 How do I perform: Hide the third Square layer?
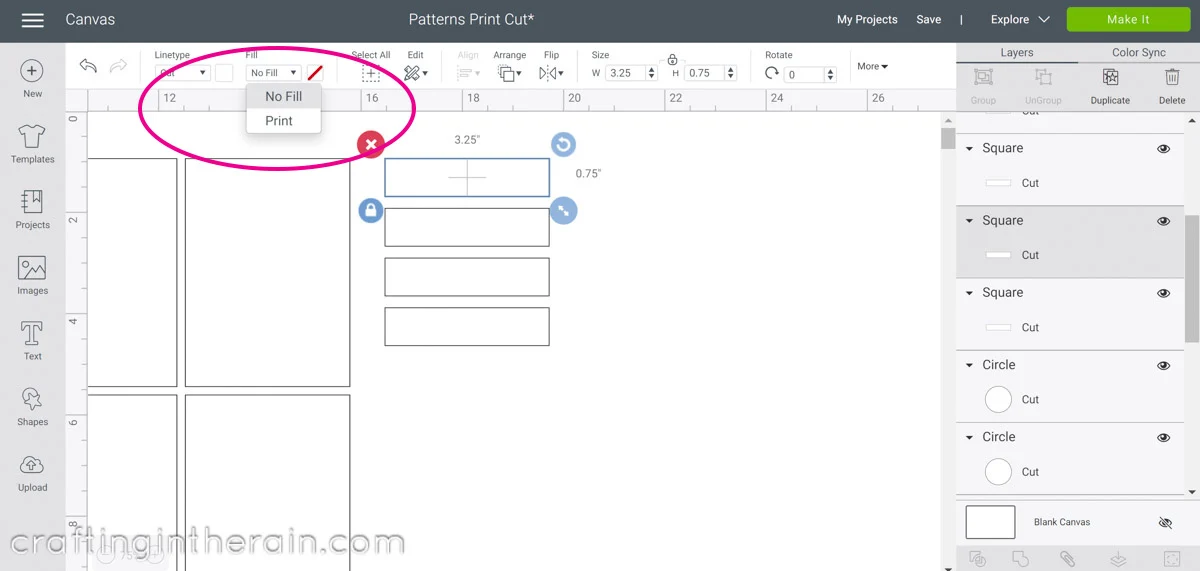click(1163, 293)
